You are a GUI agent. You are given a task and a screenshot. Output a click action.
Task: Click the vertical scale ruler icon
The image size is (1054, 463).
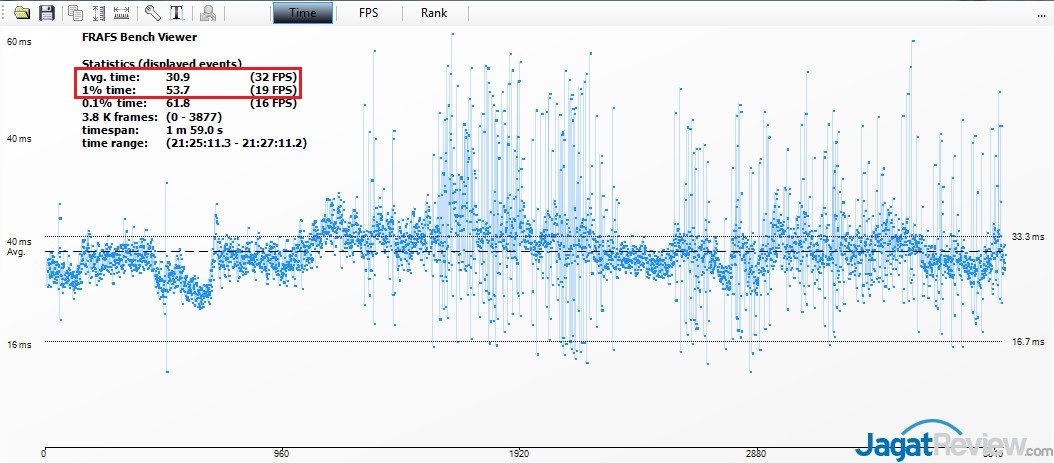coord(99,13)
